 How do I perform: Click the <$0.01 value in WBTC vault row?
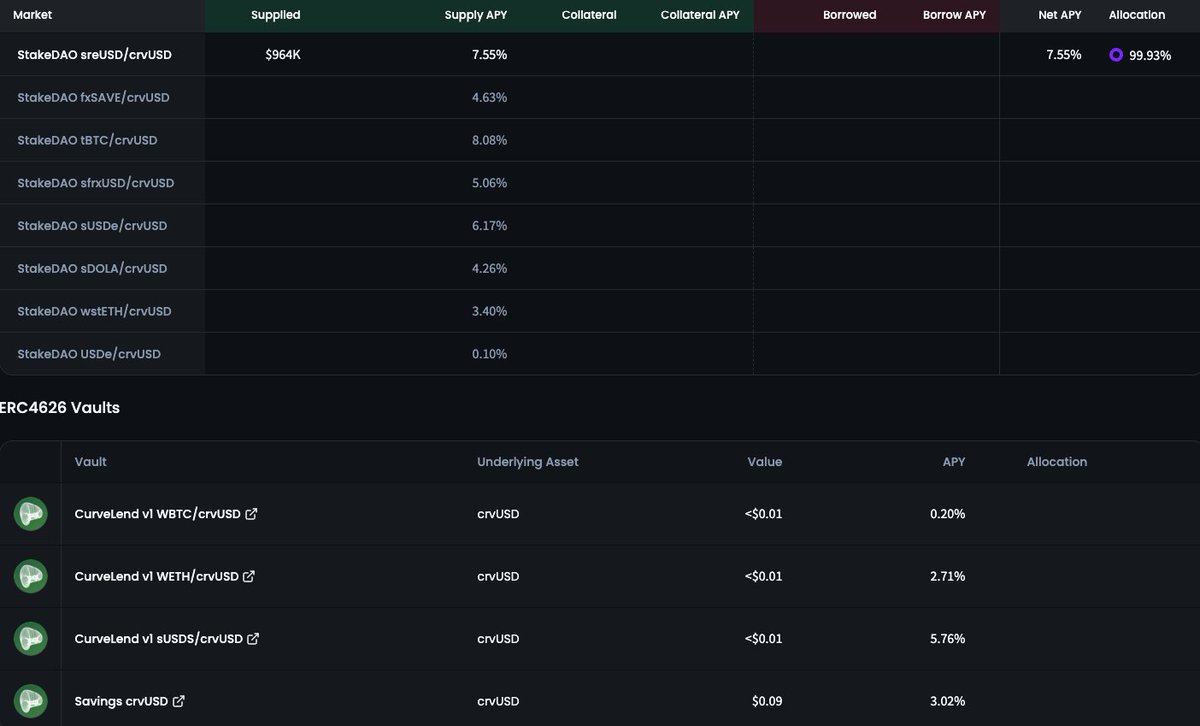(764, 514)
